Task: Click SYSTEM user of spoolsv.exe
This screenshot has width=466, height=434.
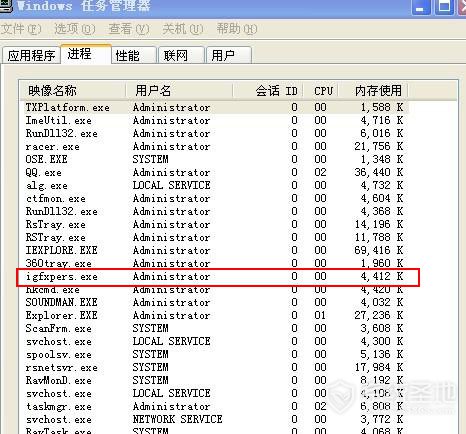Action: [150, 354]
